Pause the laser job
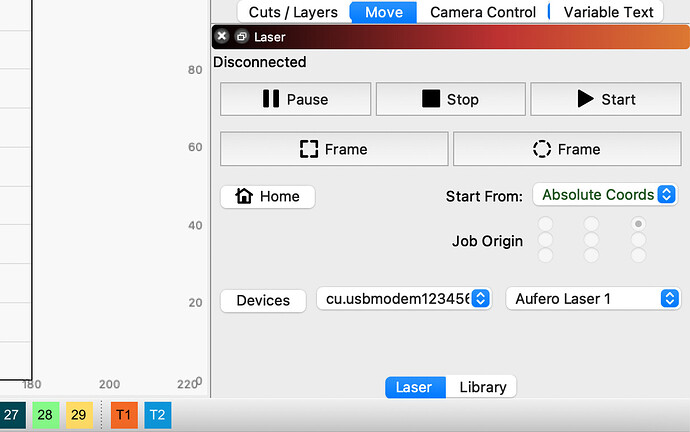 click(x=296, y=99)
